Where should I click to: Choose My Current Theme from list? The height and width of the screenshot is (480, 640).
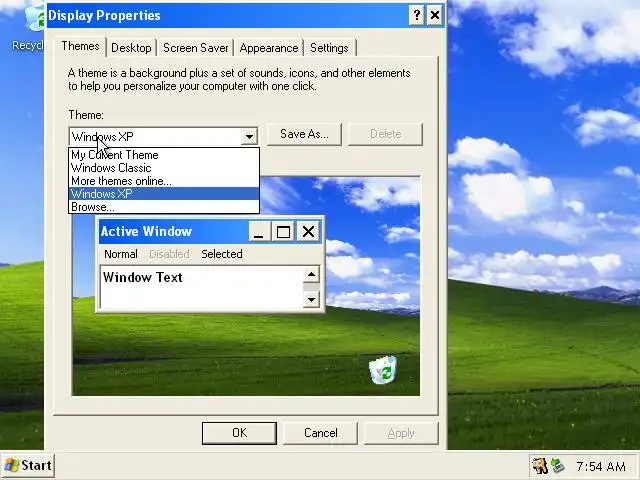pos(164,155)
